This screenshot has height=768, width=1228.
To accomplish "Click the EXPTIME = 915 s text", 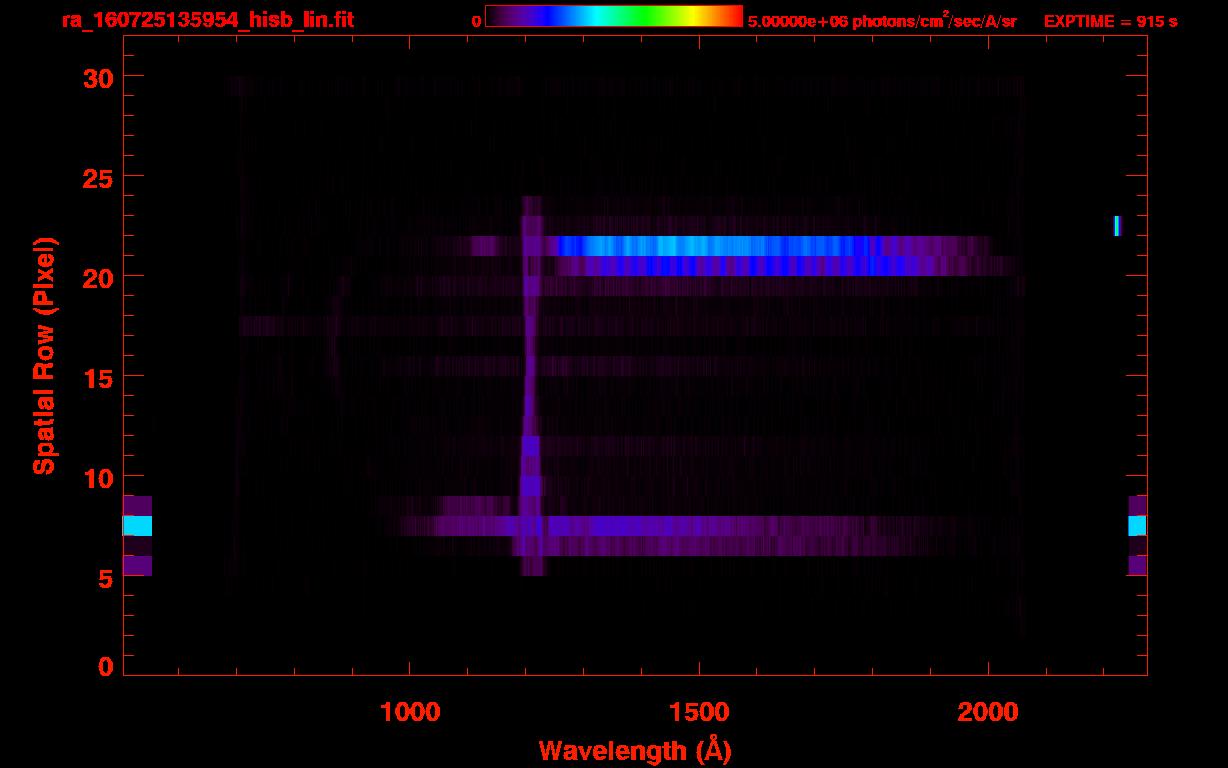I will pos(1110,21).
